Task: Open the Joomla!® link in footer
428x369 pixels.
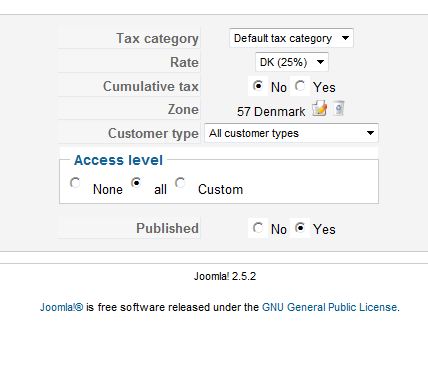Action: [61, 307]
